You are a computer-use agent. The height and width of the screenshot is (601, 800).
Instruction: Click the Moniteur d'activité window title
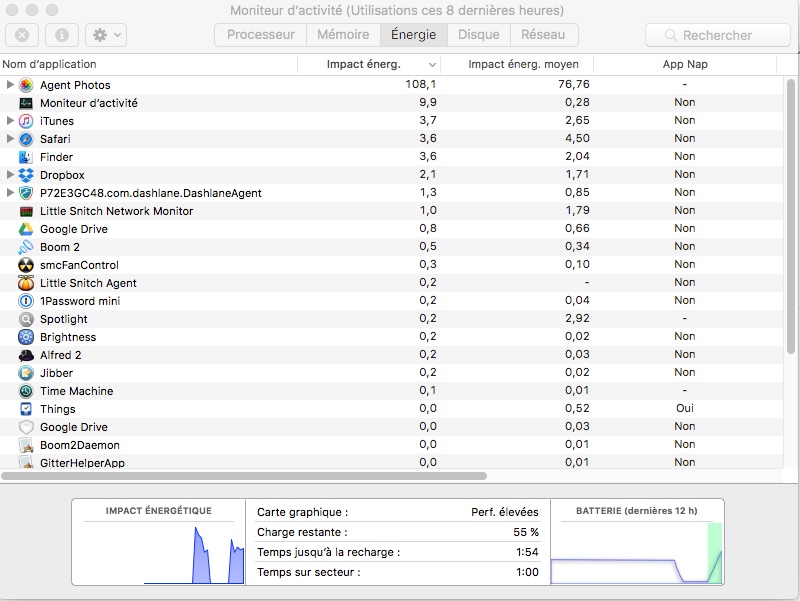397,10
